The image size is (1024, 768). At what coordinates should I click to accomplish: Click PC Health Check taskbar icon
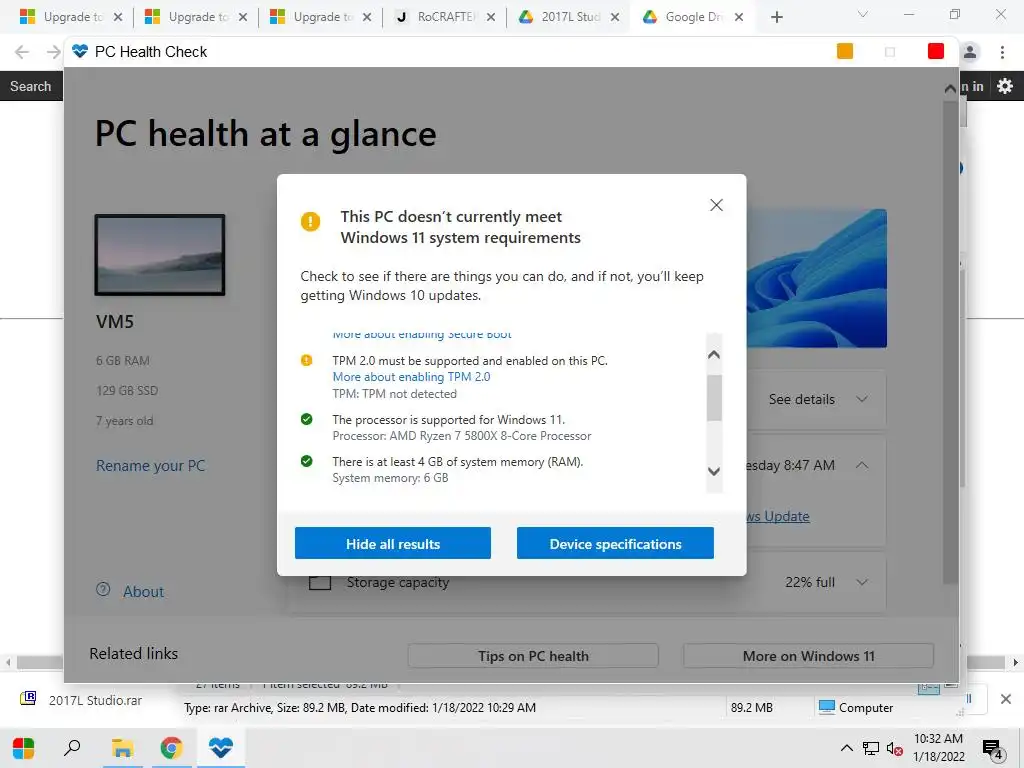(221, 748)
